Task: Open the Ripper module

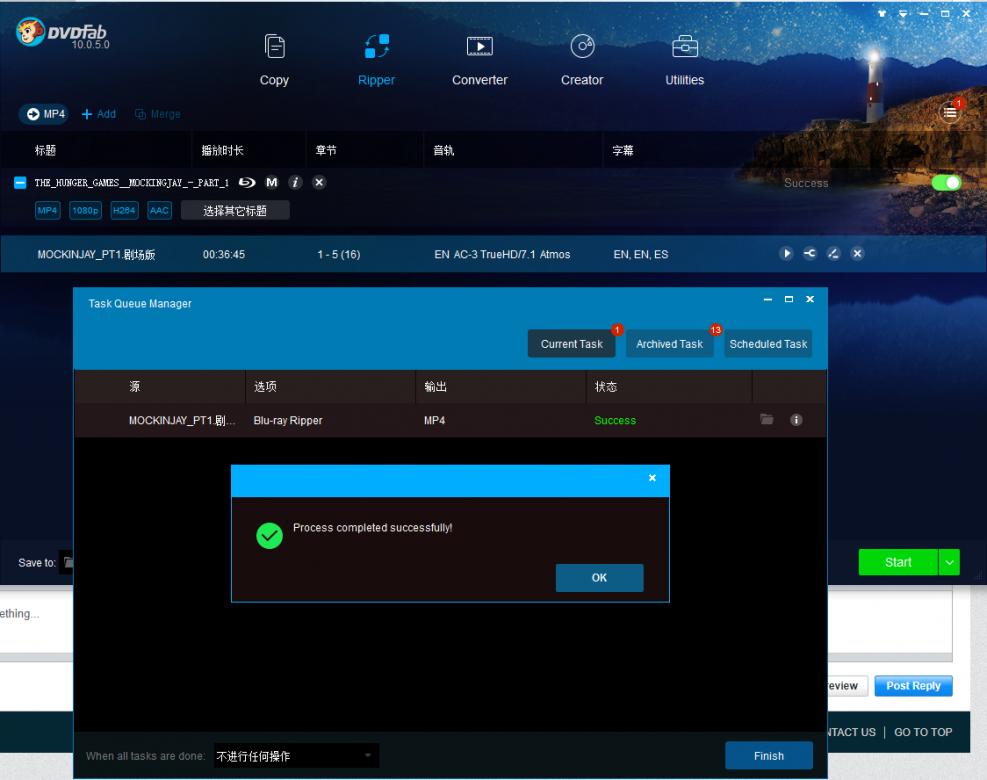Action: 376,59
